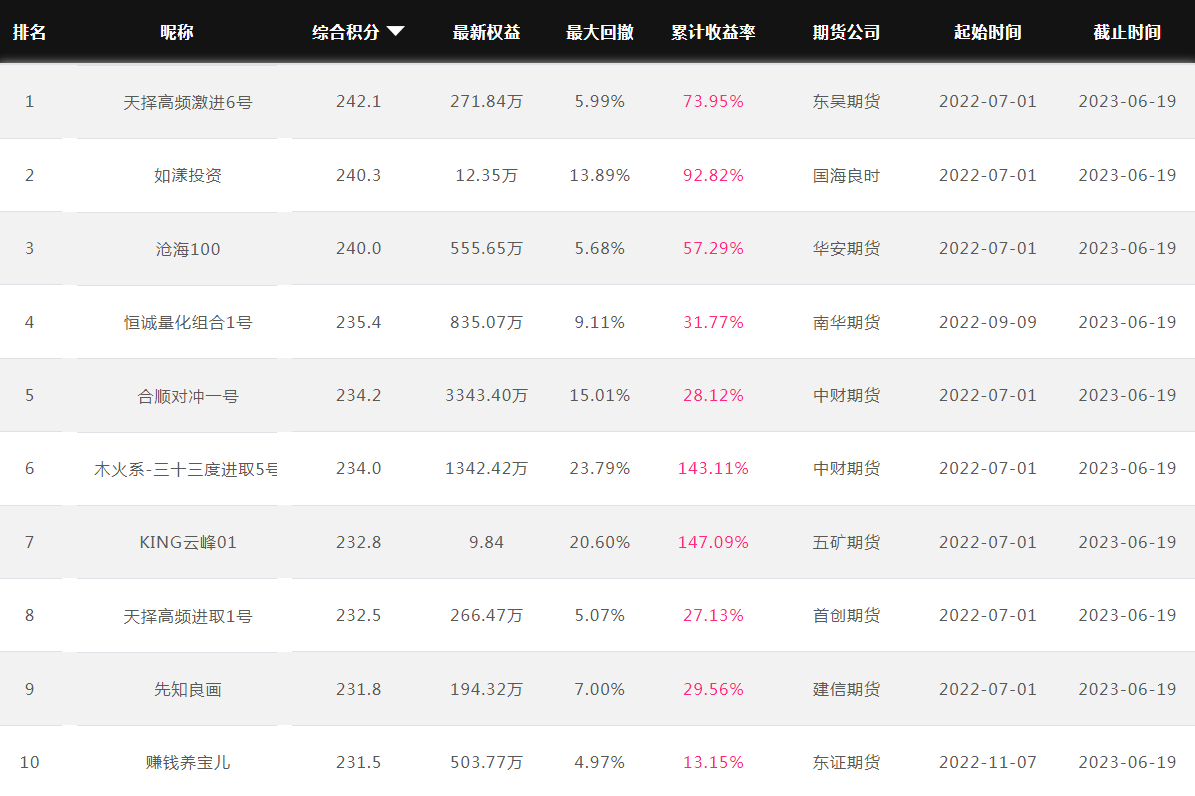The image size is (1195, 796).
Task: Select equity value 835.07万
Action: tap(486, 323)
